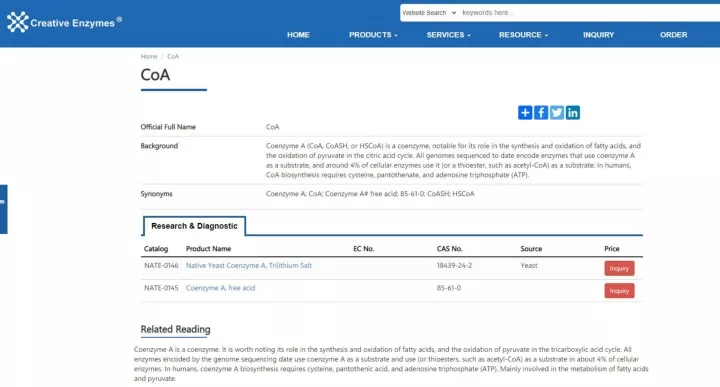Expand the PRODUCTS menu
Image resolution: width=720 pixels, height=387 pixels.
point(373,35)
